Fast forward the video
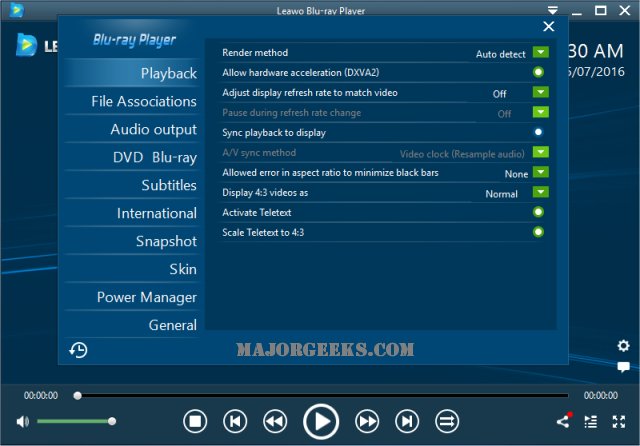This screenshot has width=640, height=446. click(367, 421)
